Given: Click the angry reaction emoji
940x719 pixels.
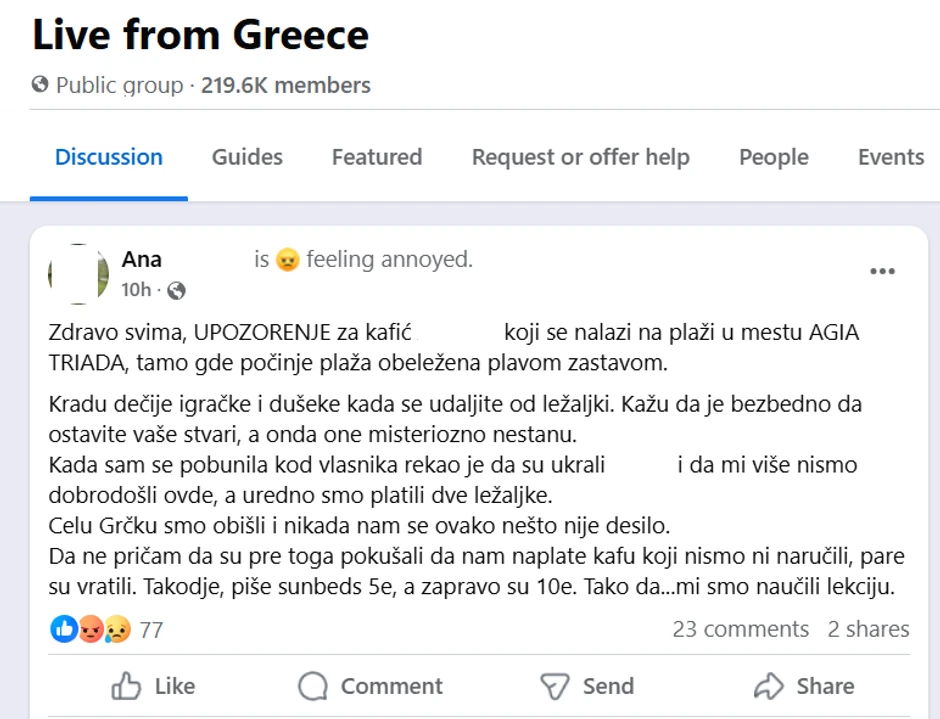Looking at the screenshot, I should tap(91, 629).
